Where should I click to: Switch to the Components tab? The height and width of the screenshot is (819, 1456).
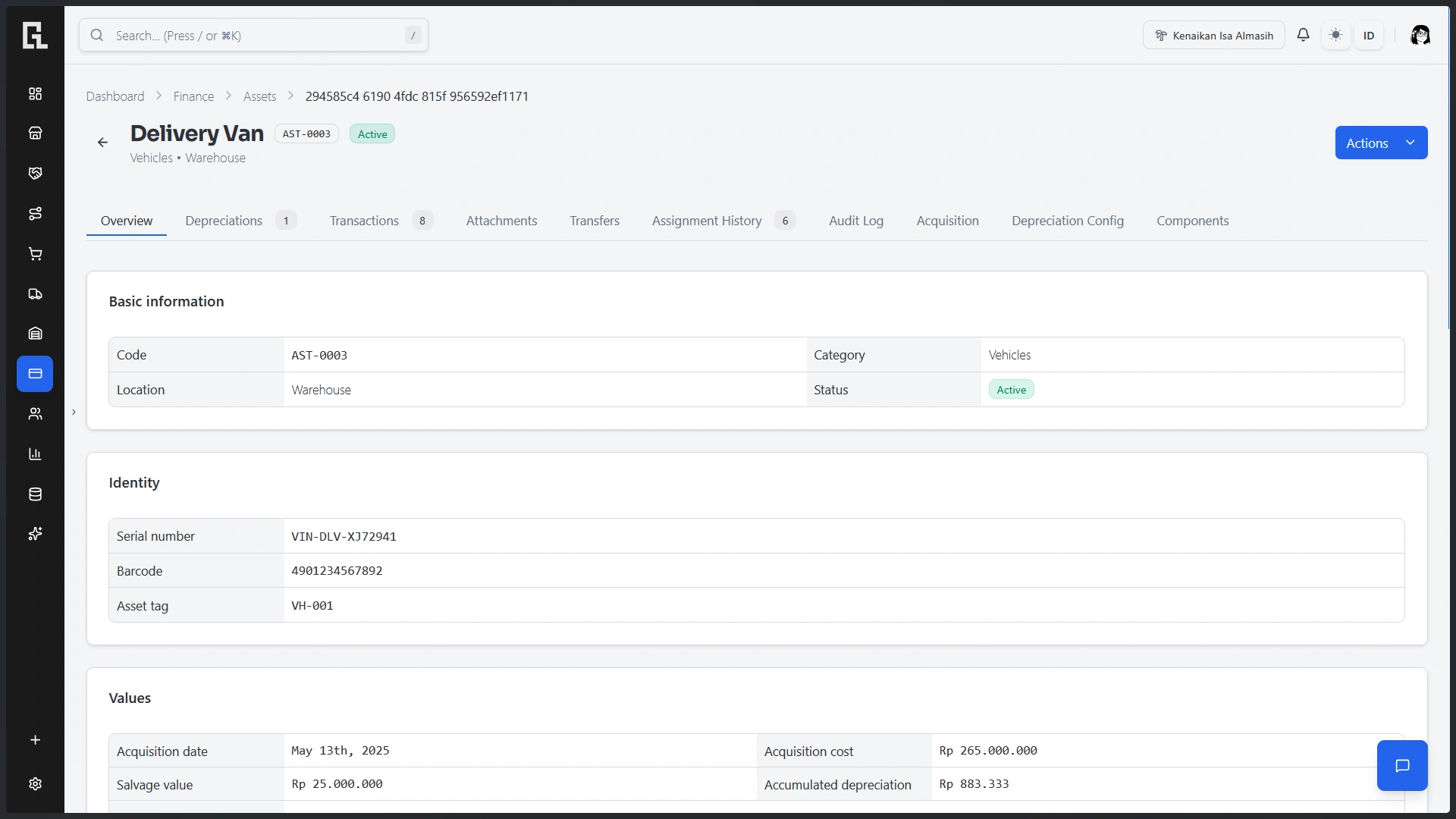point(1192,221)
